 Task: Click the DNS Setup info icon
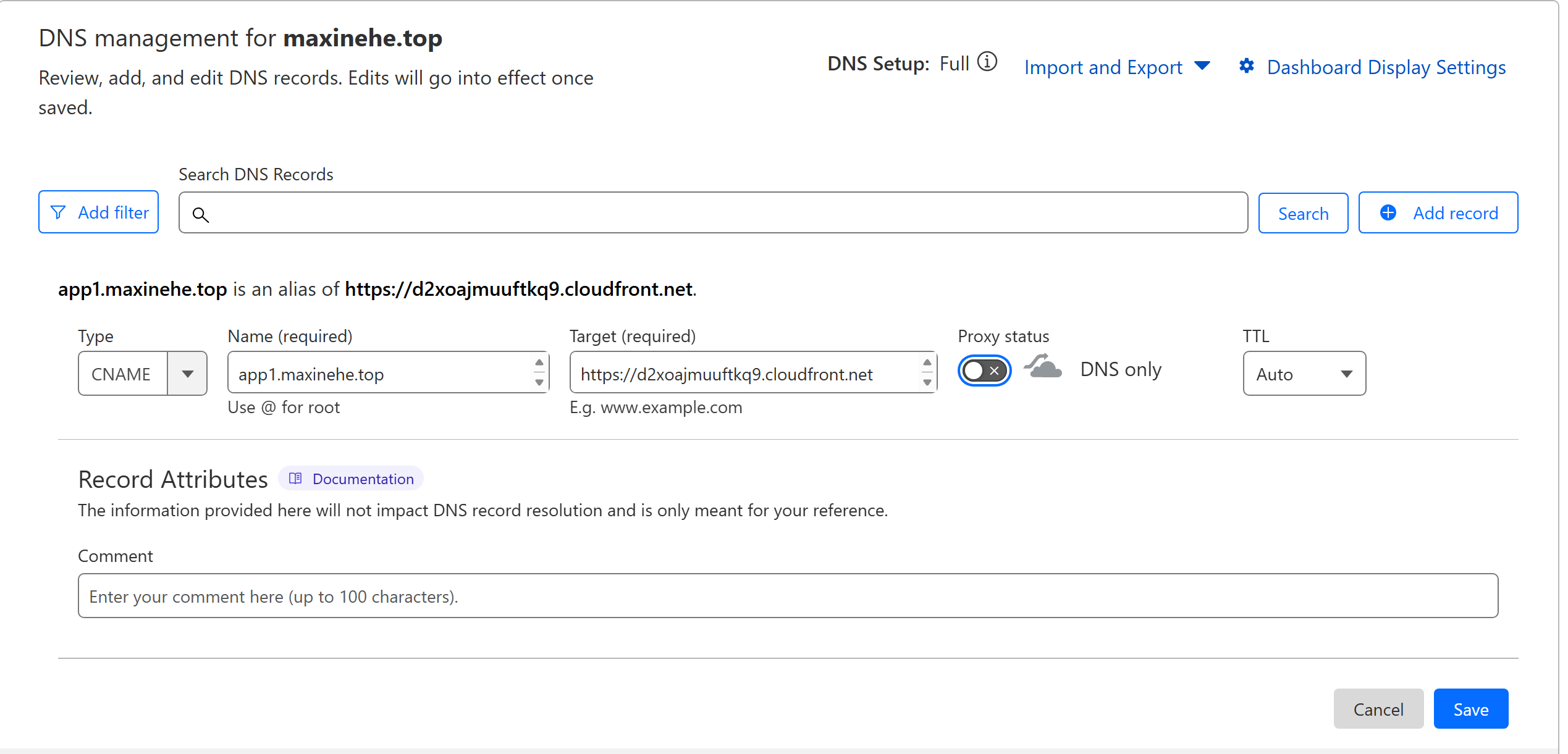(987, 62)
